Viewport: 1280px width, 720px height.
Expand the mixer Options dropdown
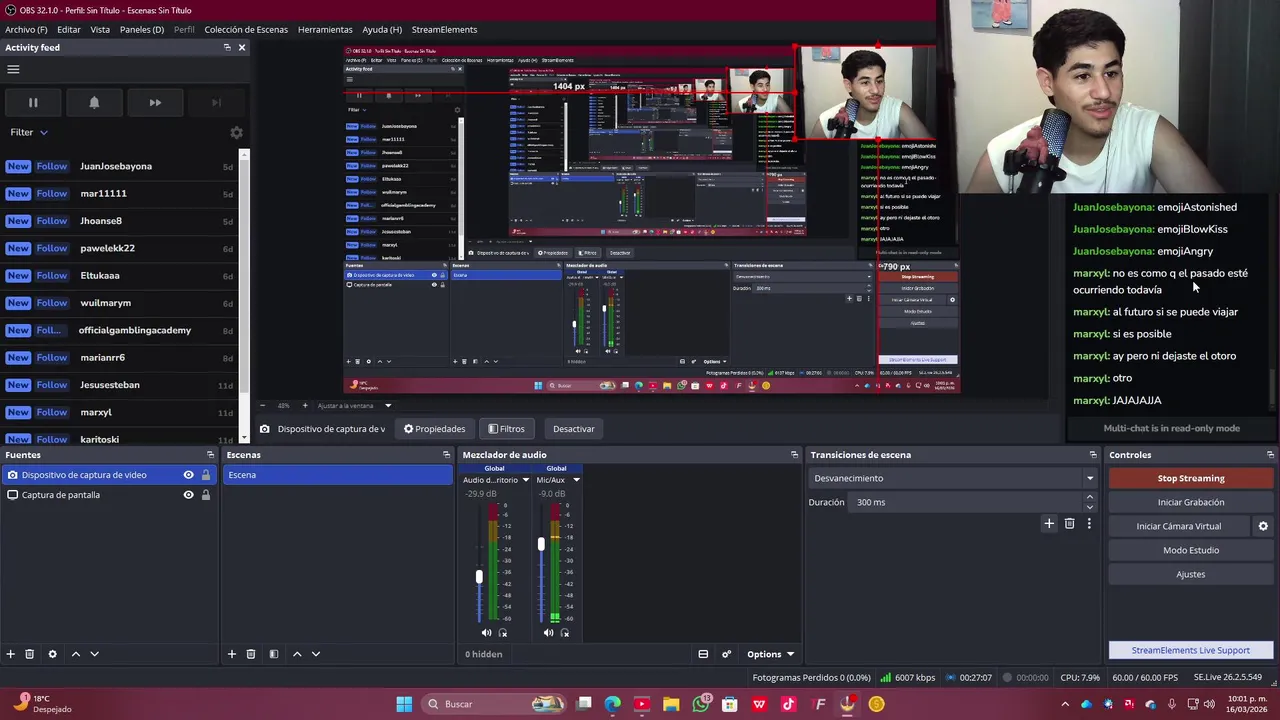771,654
